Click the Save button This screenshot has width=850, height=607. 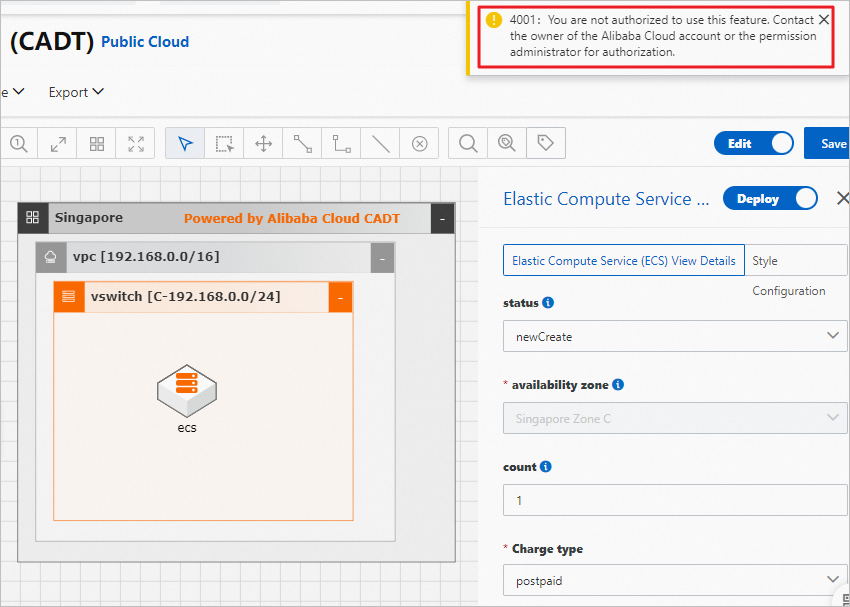tap(827, 143)
